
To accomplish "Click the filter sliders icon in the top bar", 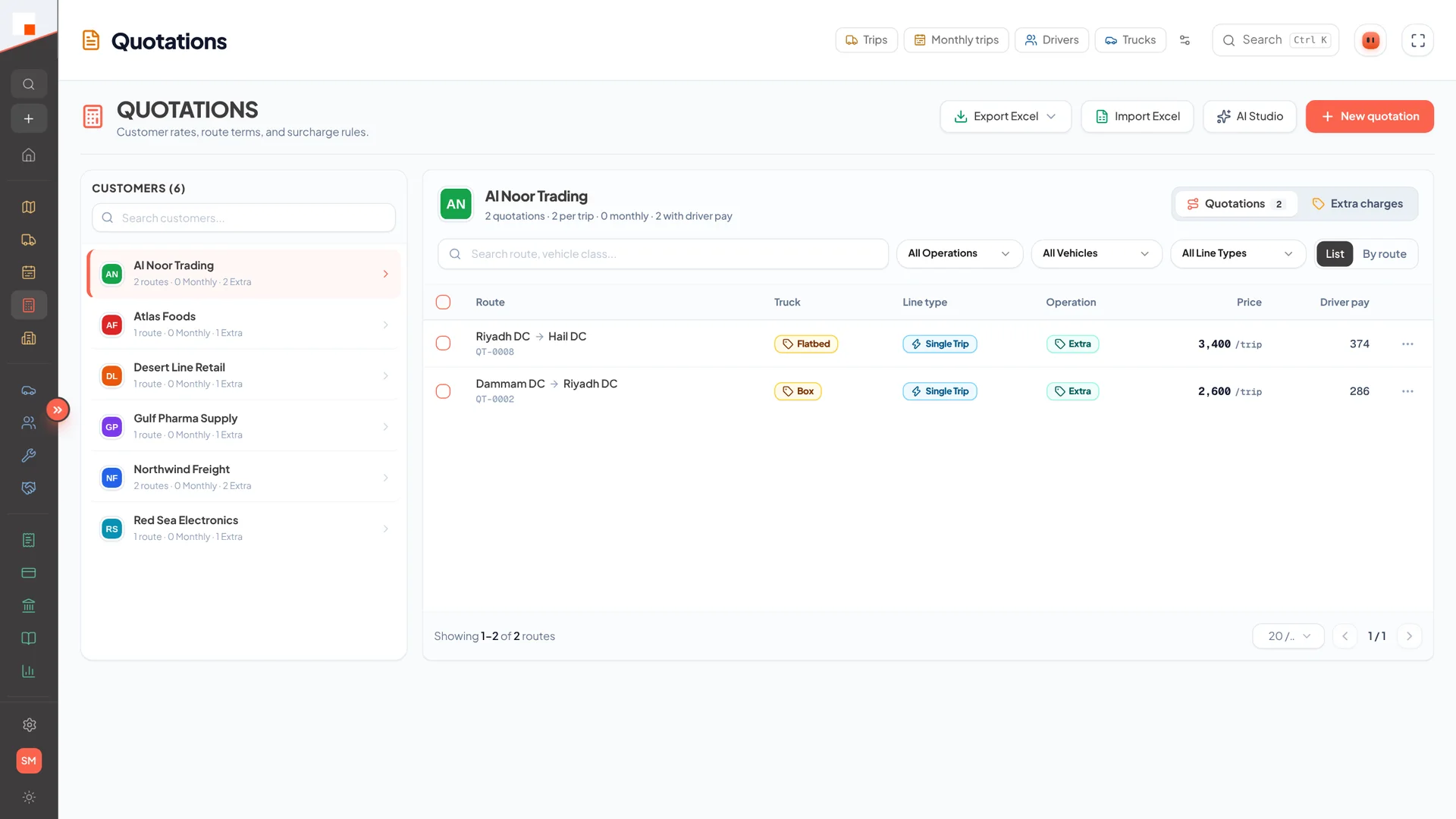I will coord(1185,40).
